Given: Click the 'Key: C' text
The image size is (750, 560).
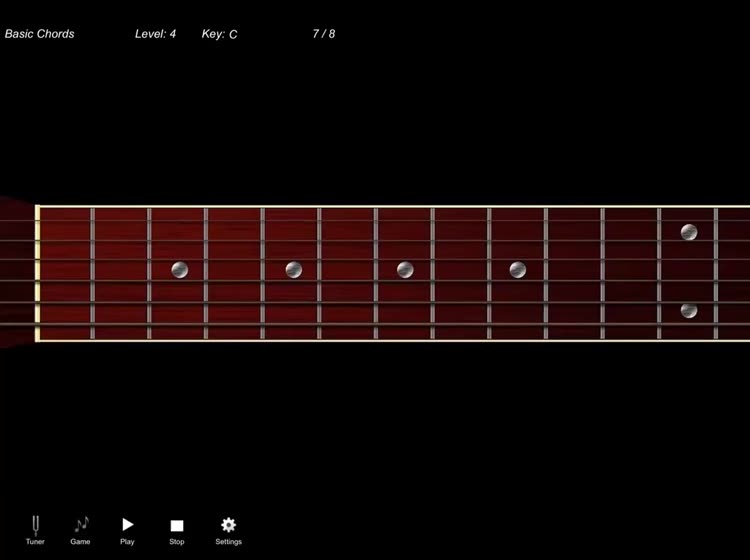Looking at the screenshot, I should pyautogui.click(x=220, y=34).
